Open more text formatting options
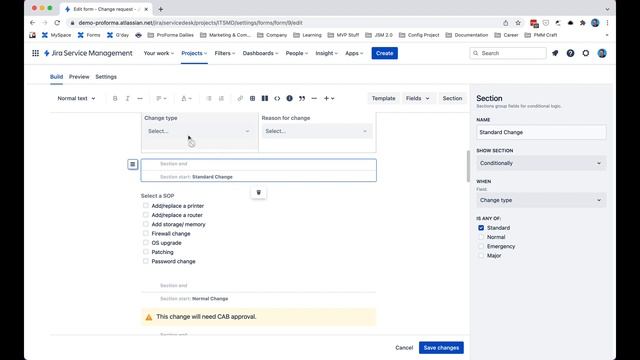Viewport: 640px width, 360px height. 140,98
